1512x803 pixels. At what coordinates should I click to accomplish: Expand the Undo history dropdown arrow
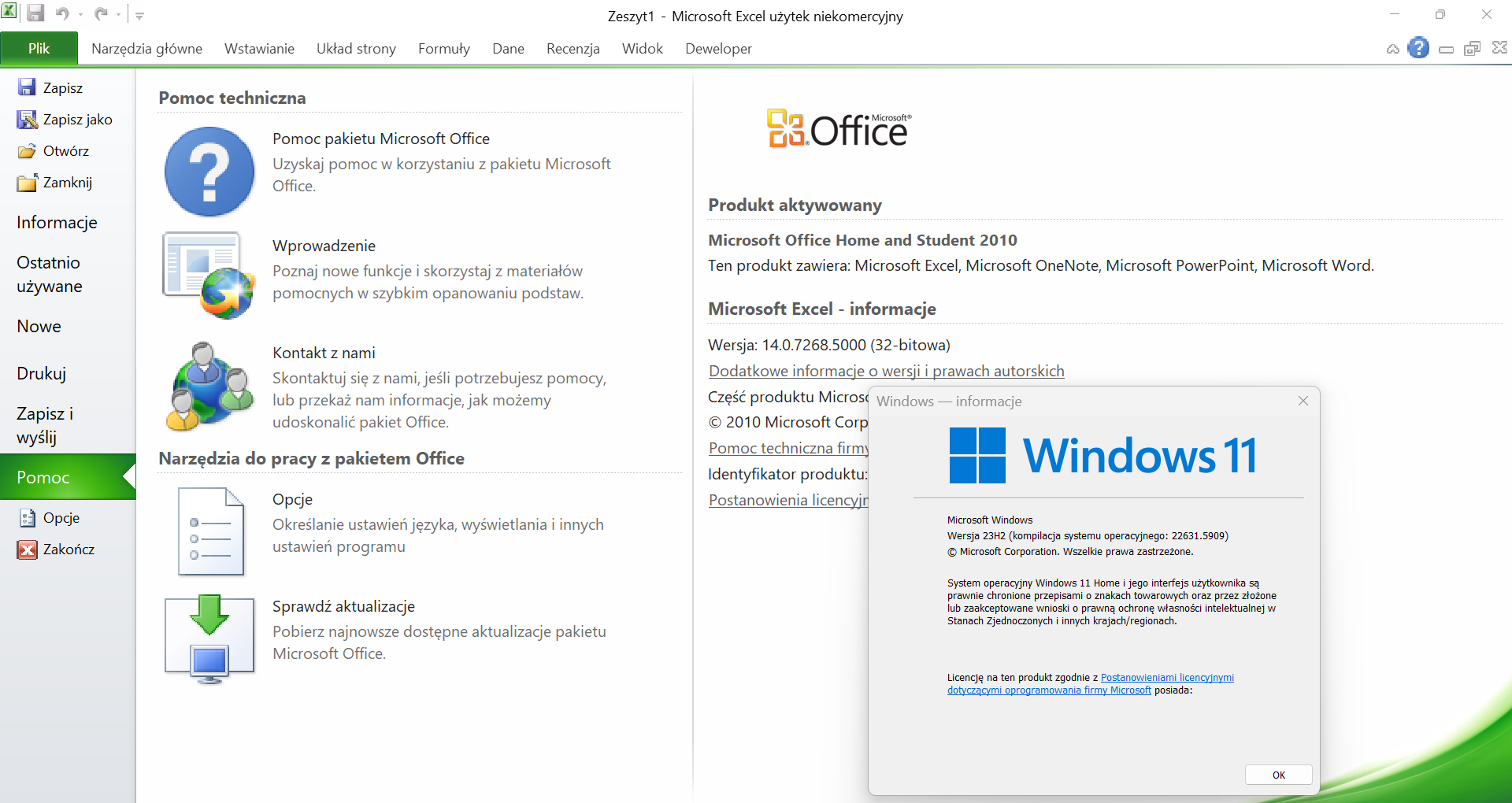click(80, 14)
